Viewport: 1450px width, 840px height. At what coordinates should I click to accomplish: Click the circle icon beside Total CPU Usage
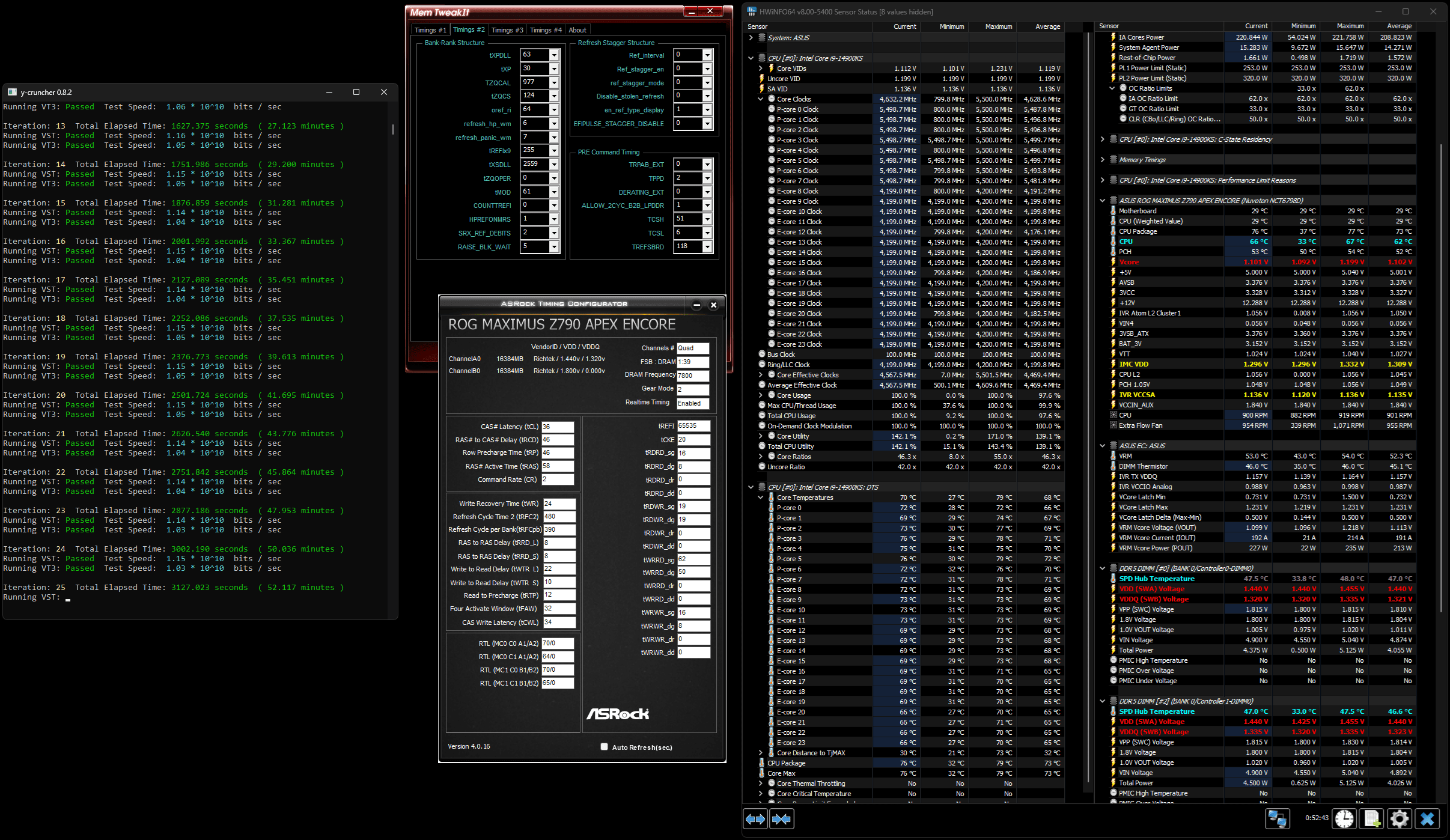pos(762,416)
